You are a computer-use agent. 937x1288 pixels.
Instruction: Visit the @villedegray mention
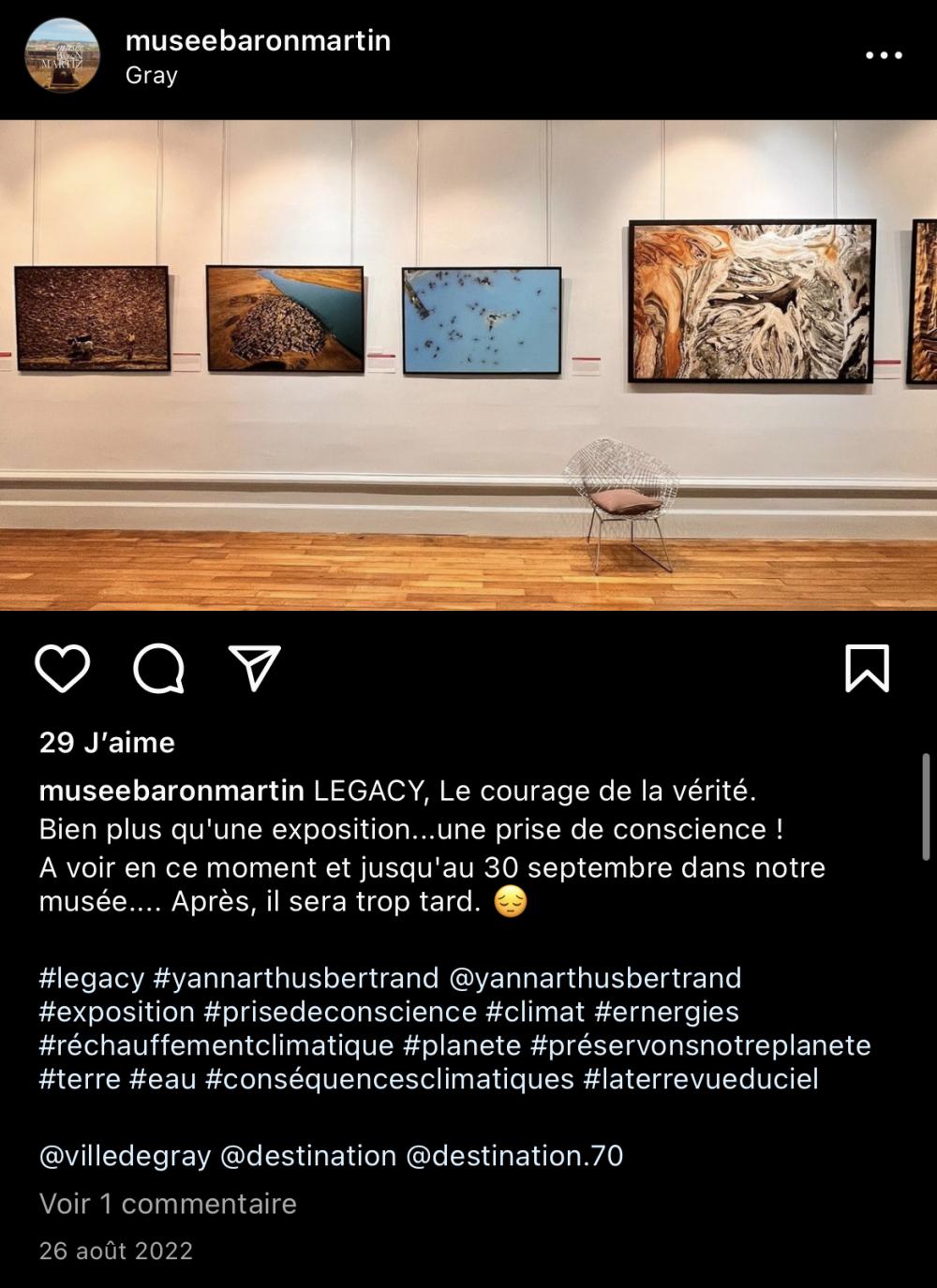tap(126, 1156)
